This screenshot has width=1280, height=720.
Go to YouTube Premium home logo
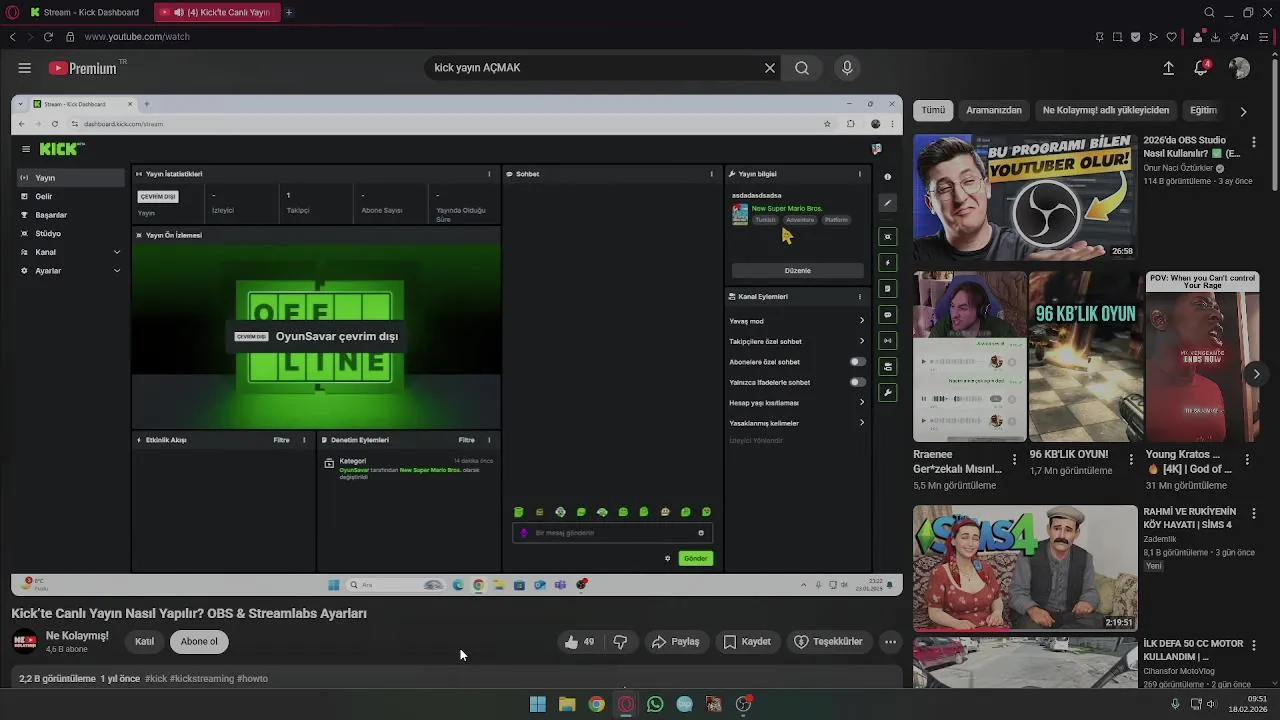click(83, 68)
